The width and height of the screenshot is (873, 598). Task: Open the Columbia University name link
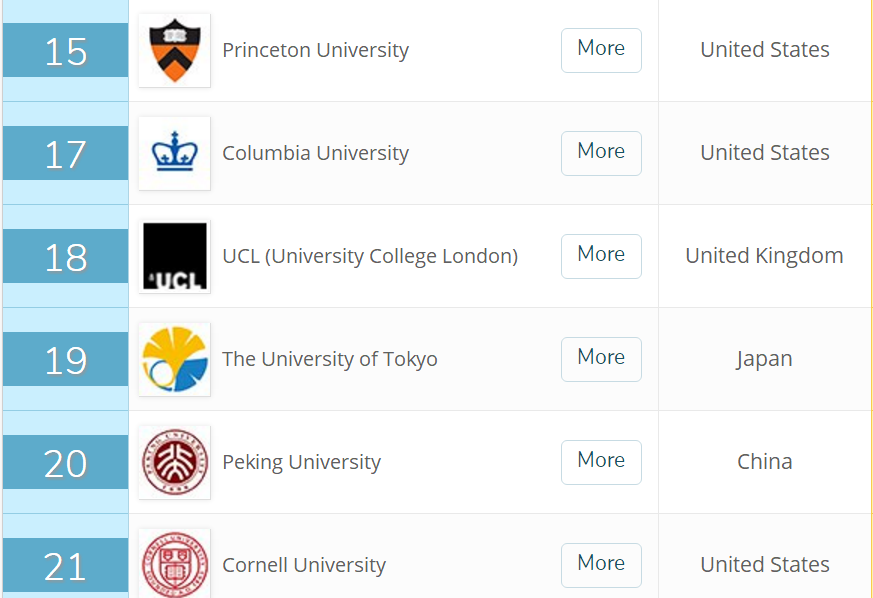point(316,153)
